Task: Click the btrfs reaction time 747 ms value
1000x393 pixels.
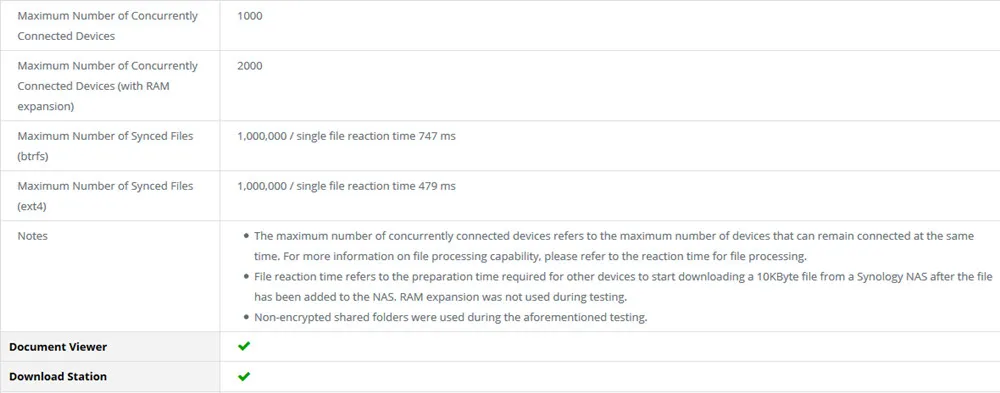Action: pyautogui.click(x=346, y=136)
